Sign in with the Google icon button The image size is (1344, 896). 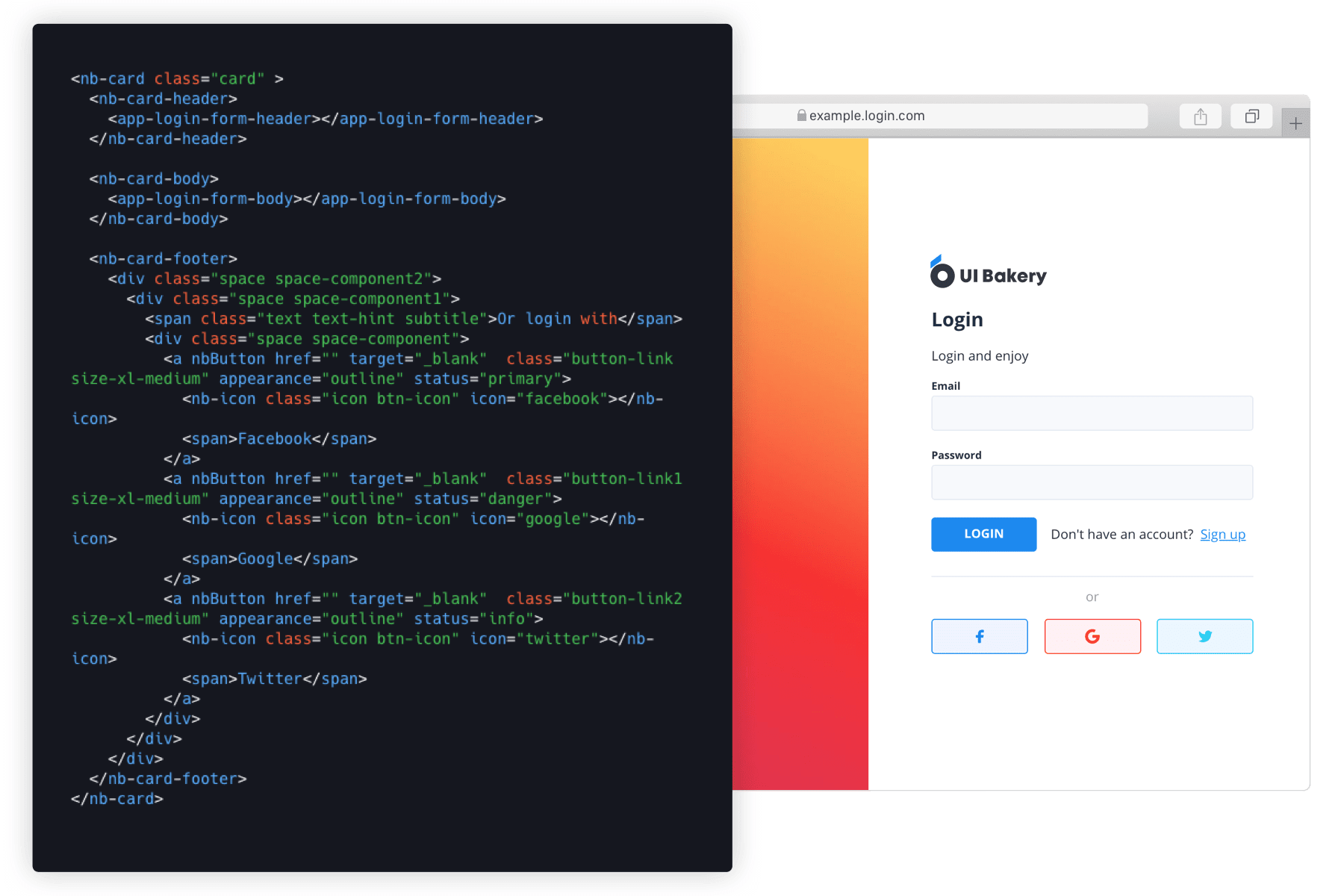[x=1092, y=636]
